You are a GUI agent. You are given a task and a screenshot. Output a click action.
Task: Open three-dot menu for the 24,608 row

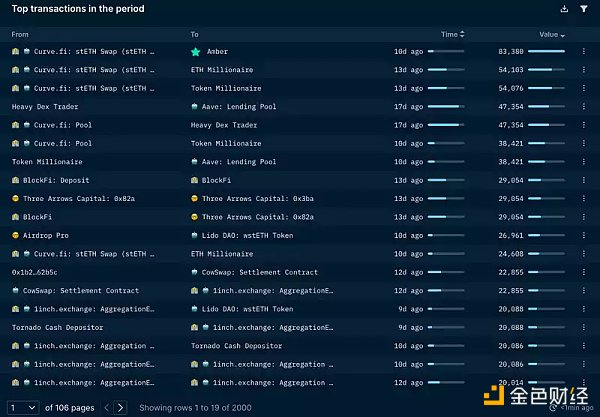click(x=584, y=254)
